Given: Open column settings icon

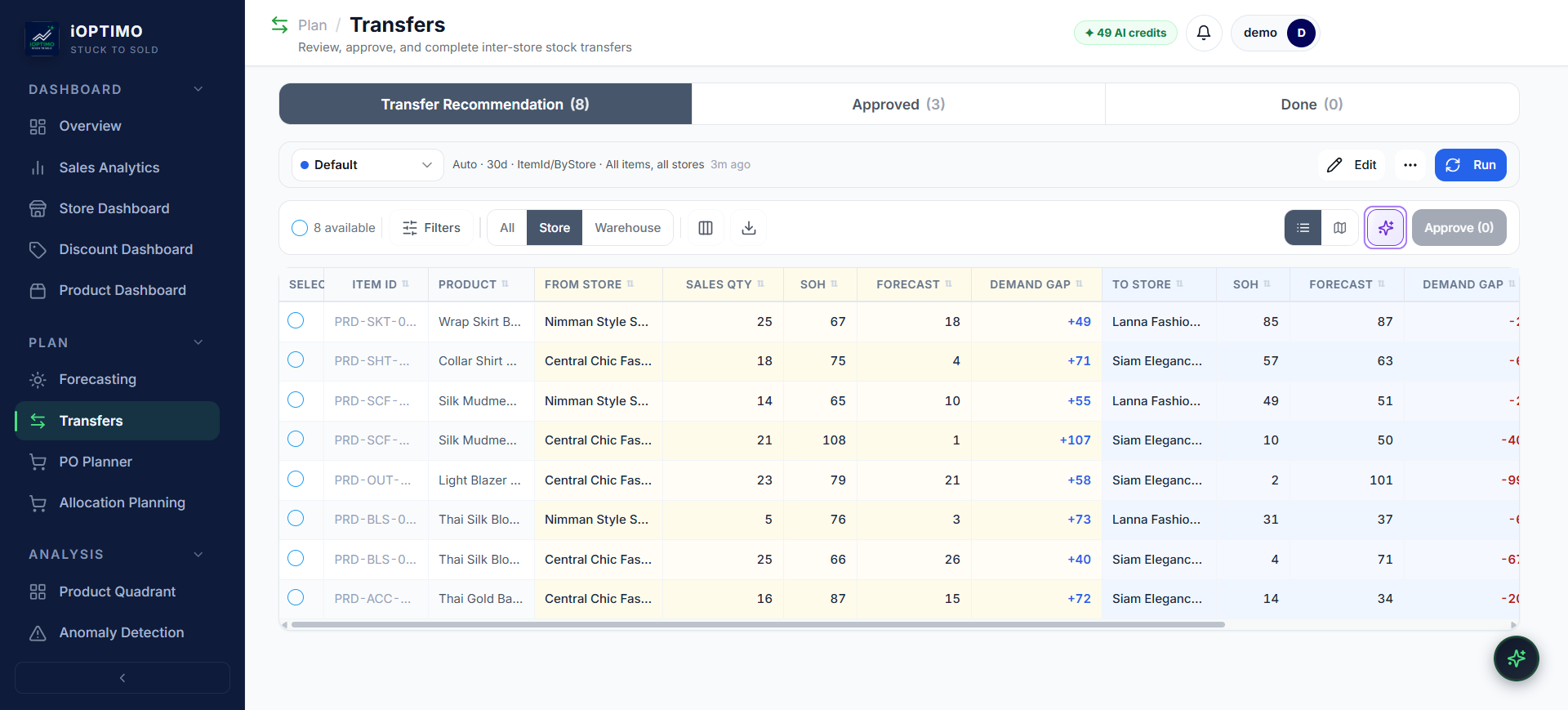Looking at the screenshot, I should click(706, 228).
